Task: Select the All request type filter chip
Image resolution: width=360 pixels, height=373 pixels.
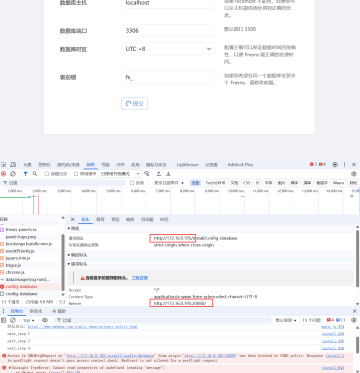Action: pos(195,183)
